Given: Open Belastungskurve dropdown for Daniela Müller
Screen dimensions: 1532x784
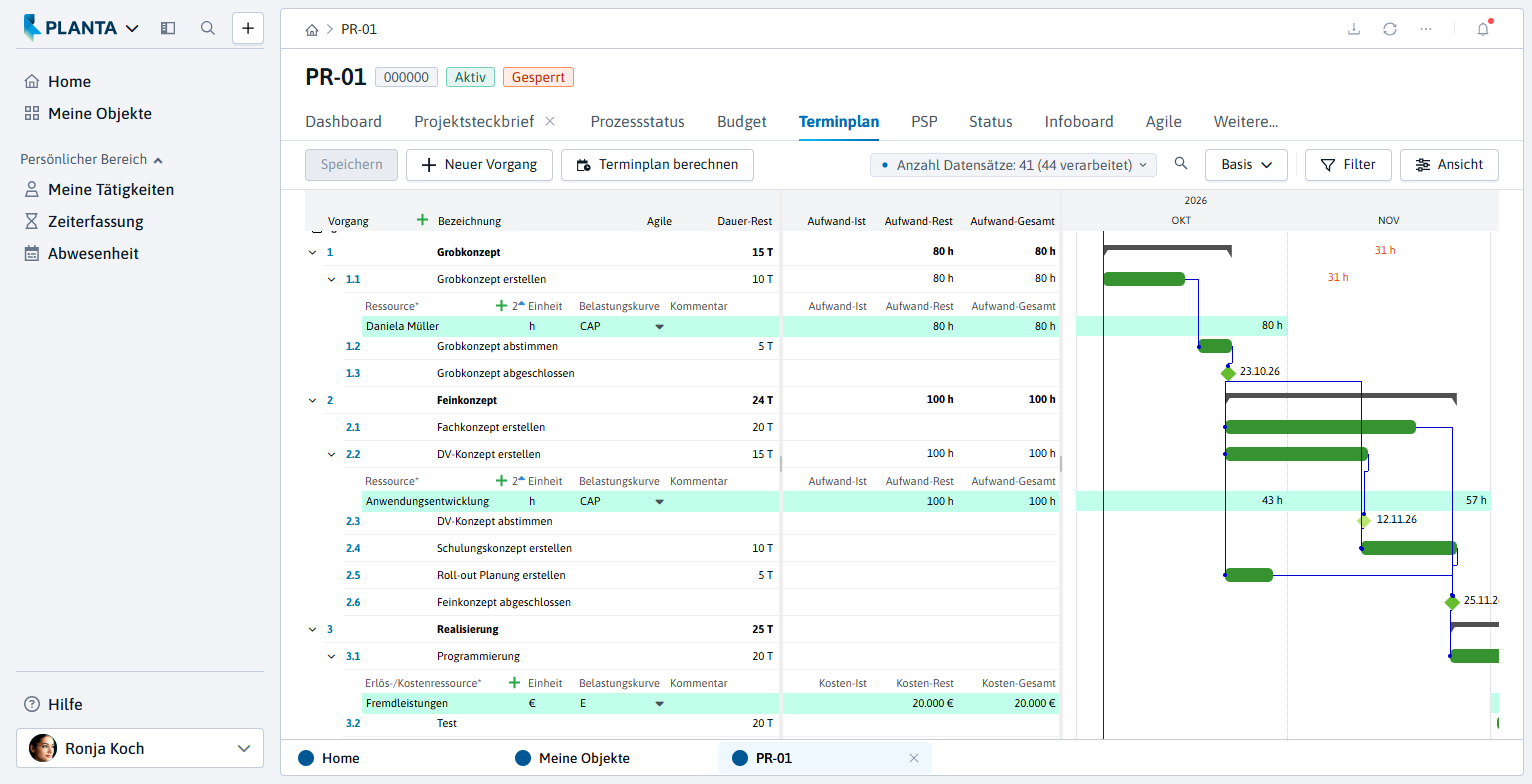Looking at the screenshot, I should (x=659, y=326).
